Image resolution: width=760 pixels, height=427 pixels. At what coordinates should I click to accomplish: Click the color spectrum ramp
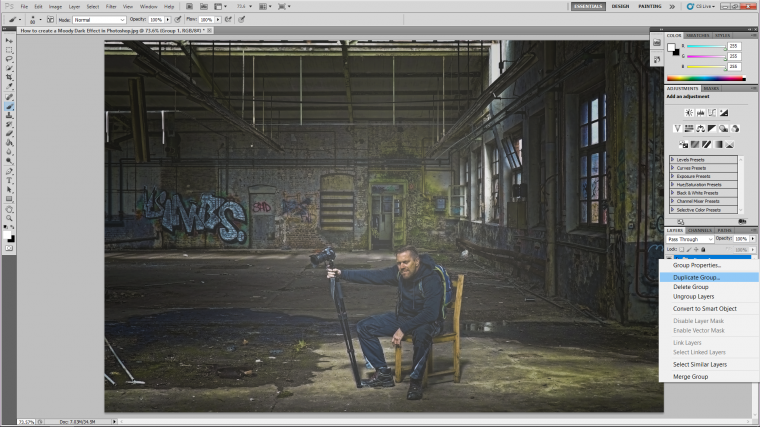[706, 78]
